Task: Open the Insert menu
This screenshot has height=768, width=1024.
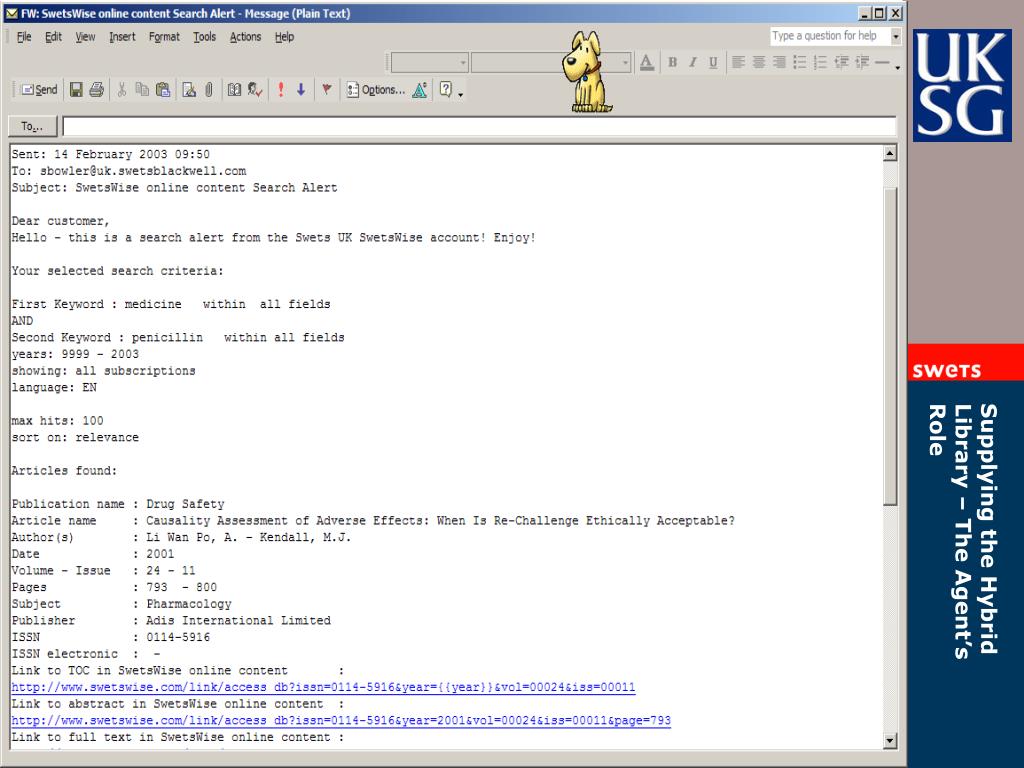Action: [122, 37]
